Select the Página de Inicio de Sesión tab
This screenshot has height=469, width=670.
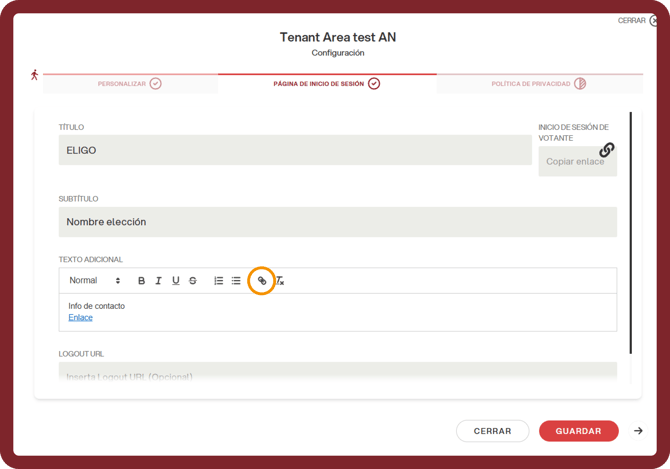click(327, 84)
